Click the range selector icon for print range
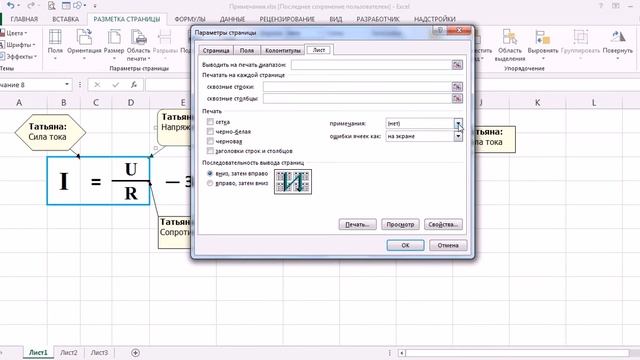 (457, 64)
